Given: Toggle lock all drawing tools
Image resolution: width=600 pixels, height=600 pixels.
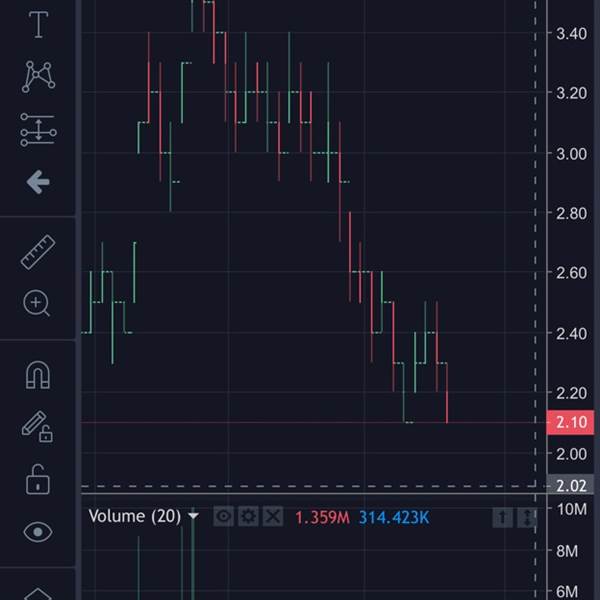Looking at the screenshot, I should [x=38, y=479].
